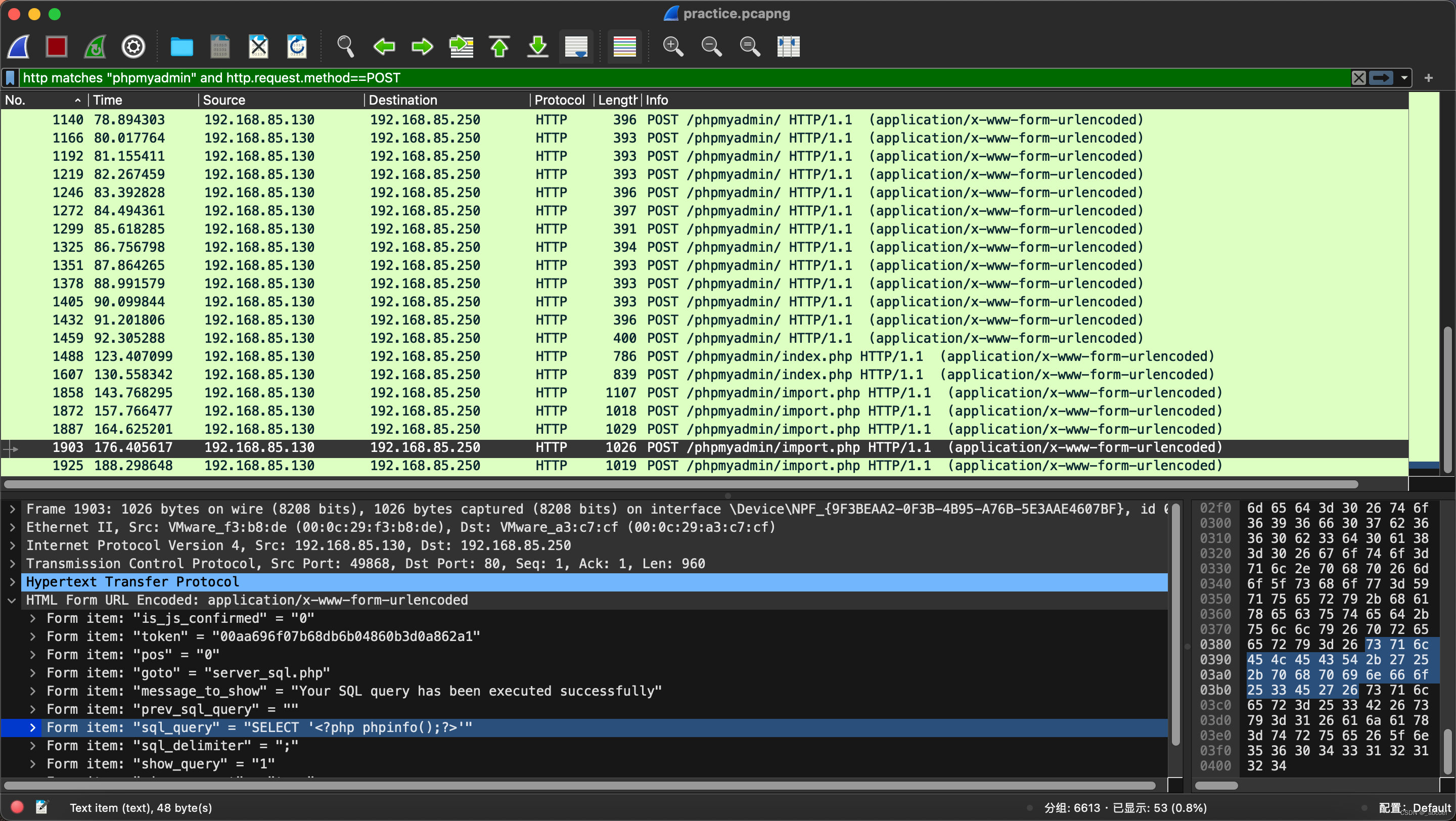Screen dimensions: 1456x821
Task: Stop the running packet capture
Action: click(x=57, y=47)
